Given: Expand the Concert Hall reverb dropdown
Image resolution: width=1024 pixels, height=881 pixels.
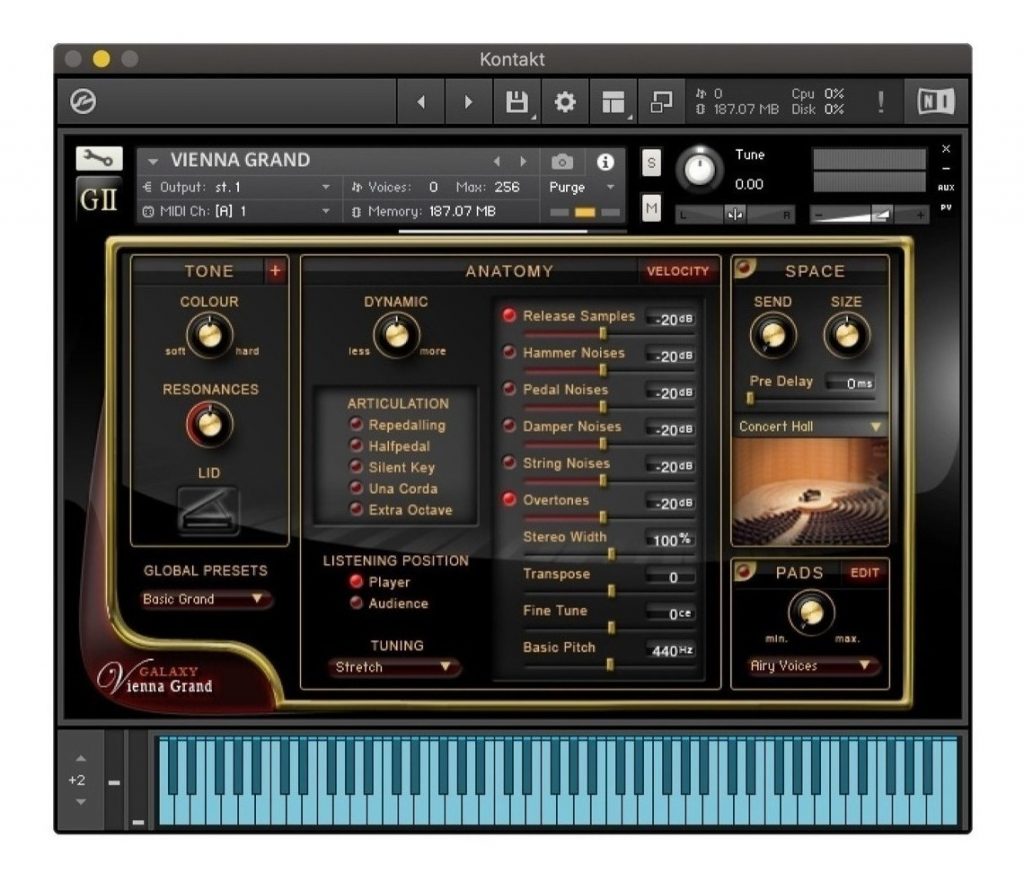Looking at the screenshot, I should [810, 426].
